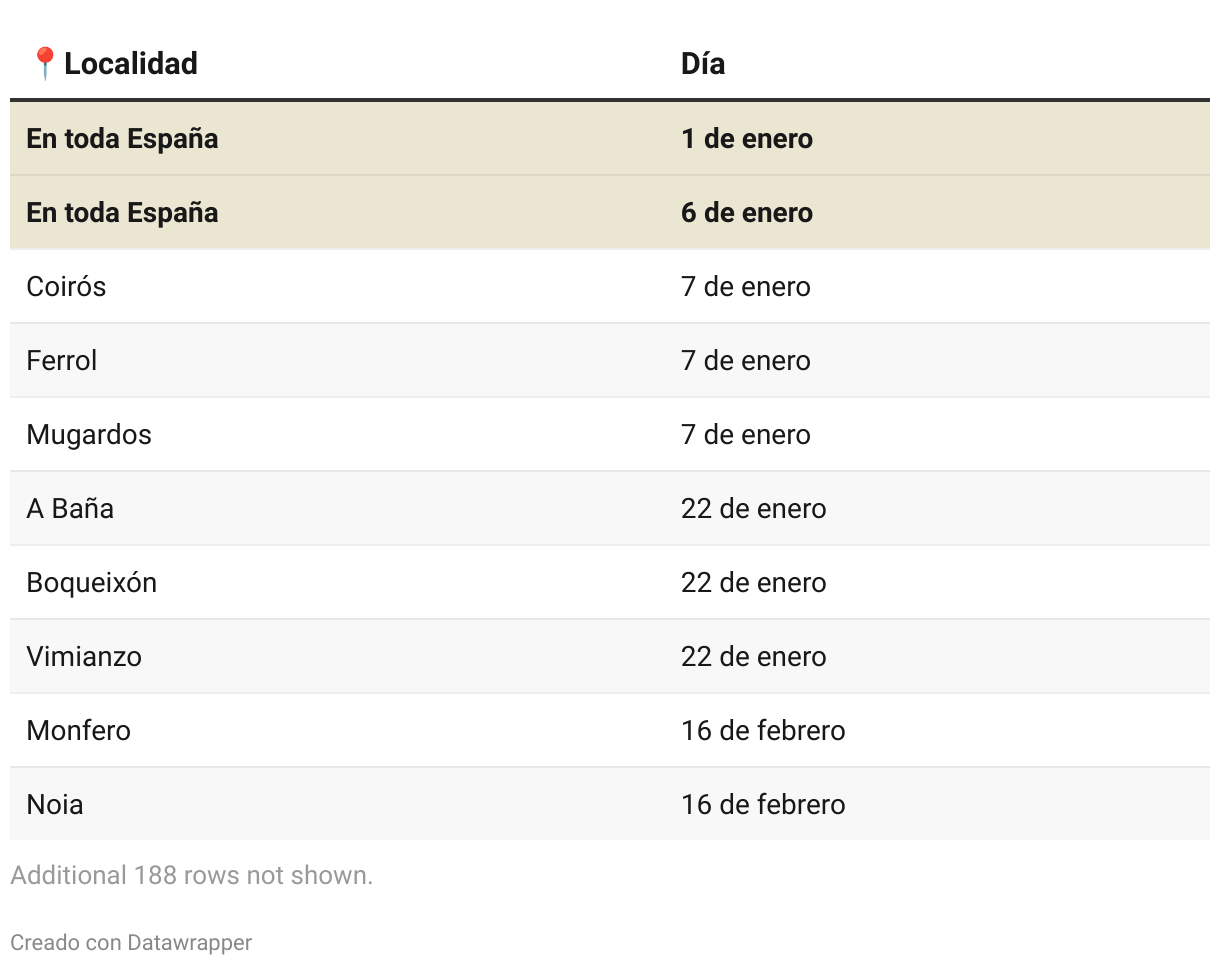The width and height of the screenshot is (1220, 966).
Task: Click the red pin icon beside Localidad
Action: coord(45,63)
